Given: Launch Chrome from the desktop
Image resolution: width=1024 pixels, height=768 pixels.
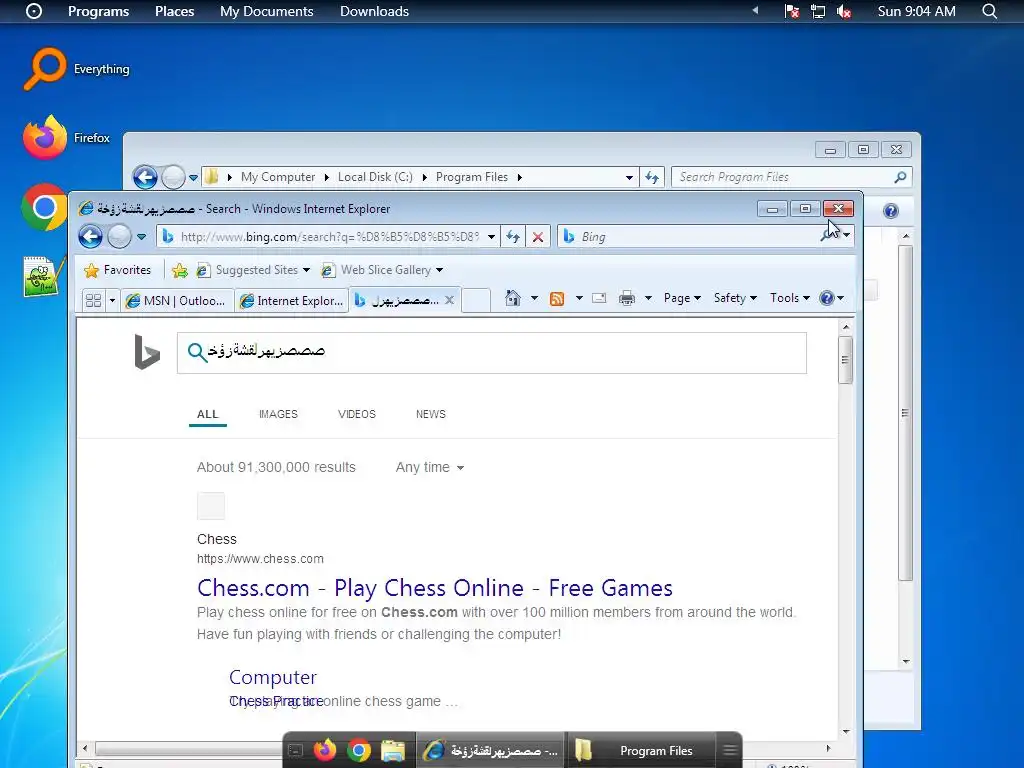Looking at the screenshot, I should click(44, 208).
